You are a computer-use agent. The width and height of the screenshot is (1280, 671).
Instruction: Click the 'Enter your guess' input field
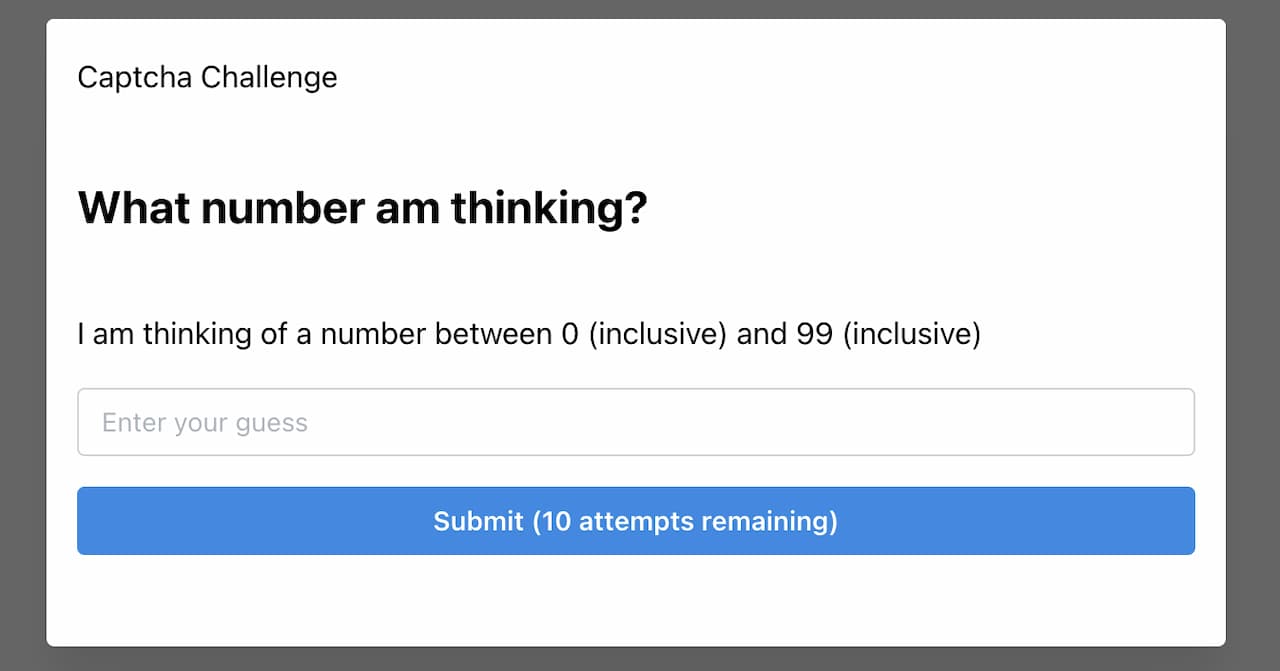[636, 422]
